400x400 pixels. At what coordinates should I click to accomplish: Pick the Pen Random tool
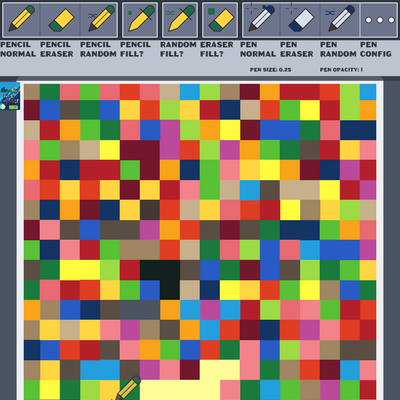tap(340, 20)
